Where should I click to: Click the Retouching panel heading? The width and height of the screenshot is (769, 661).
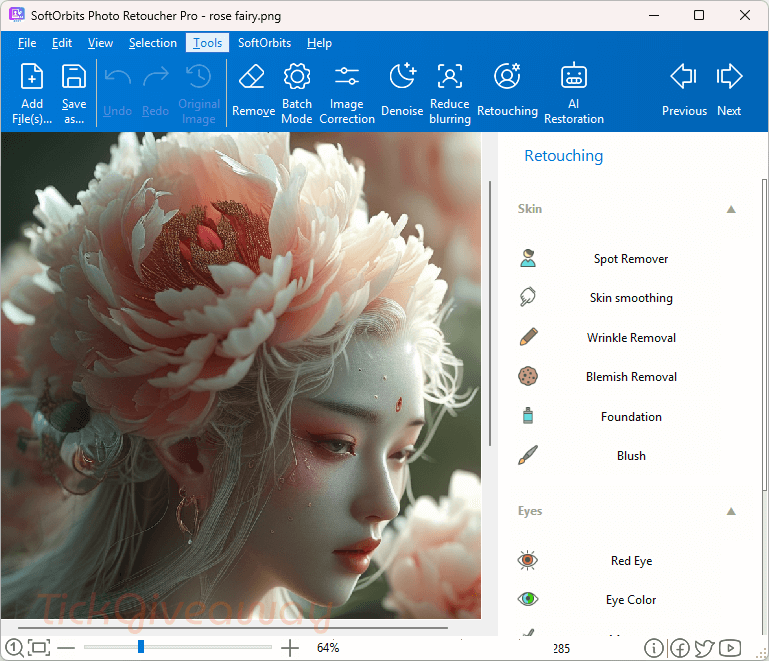point(564,155)
